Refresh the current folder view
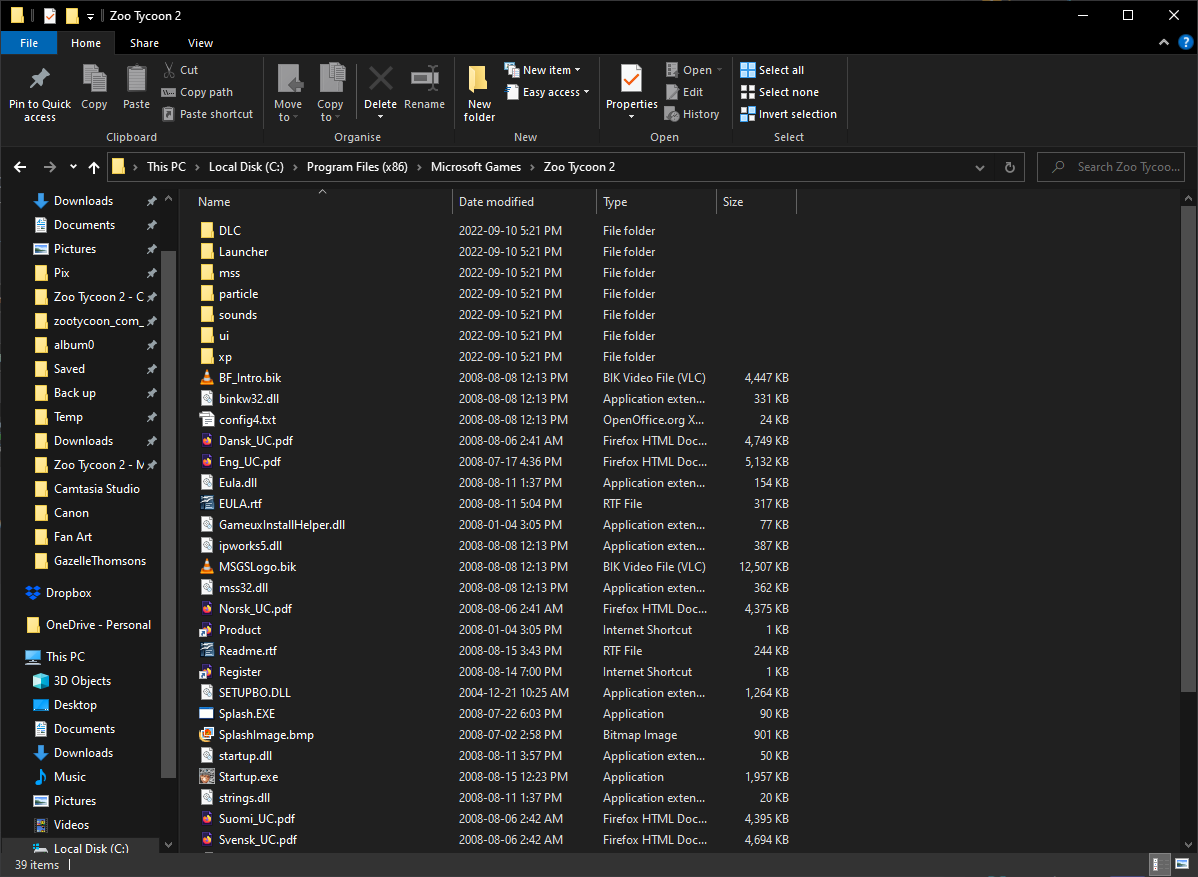Viewport: 1198px width, 877px height. [x=1009, y=167]
